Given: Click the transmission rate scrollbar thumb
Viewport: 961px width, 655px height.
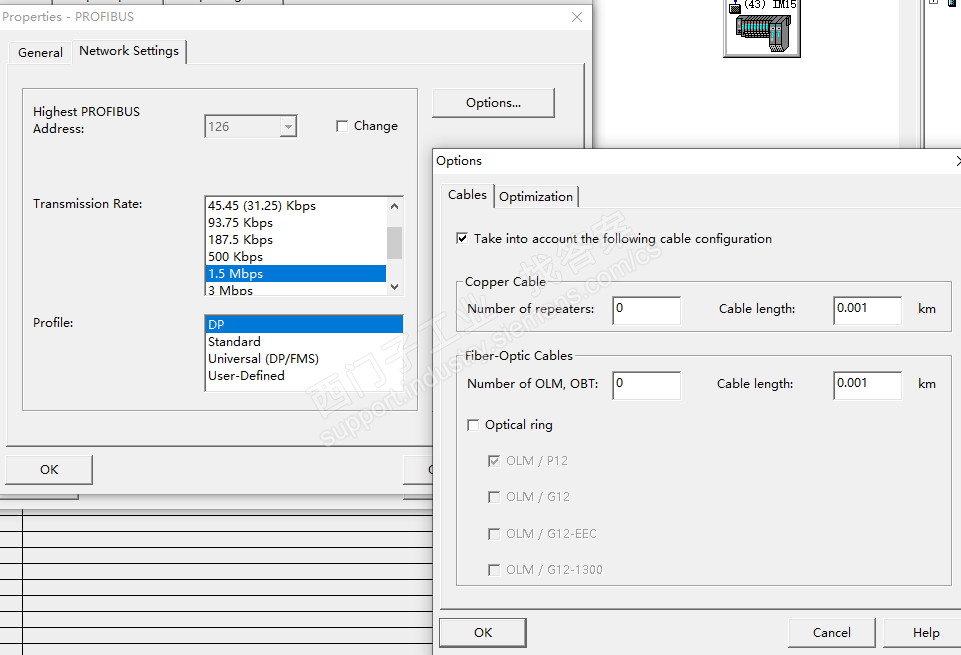Looking at the screenshot, I should [395, 243].
